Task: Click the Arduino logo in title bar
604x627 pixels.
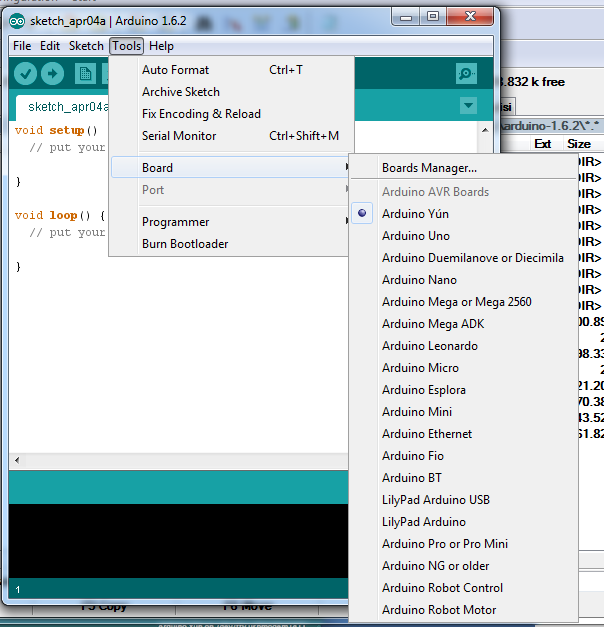Action: [x=18, y=21]
